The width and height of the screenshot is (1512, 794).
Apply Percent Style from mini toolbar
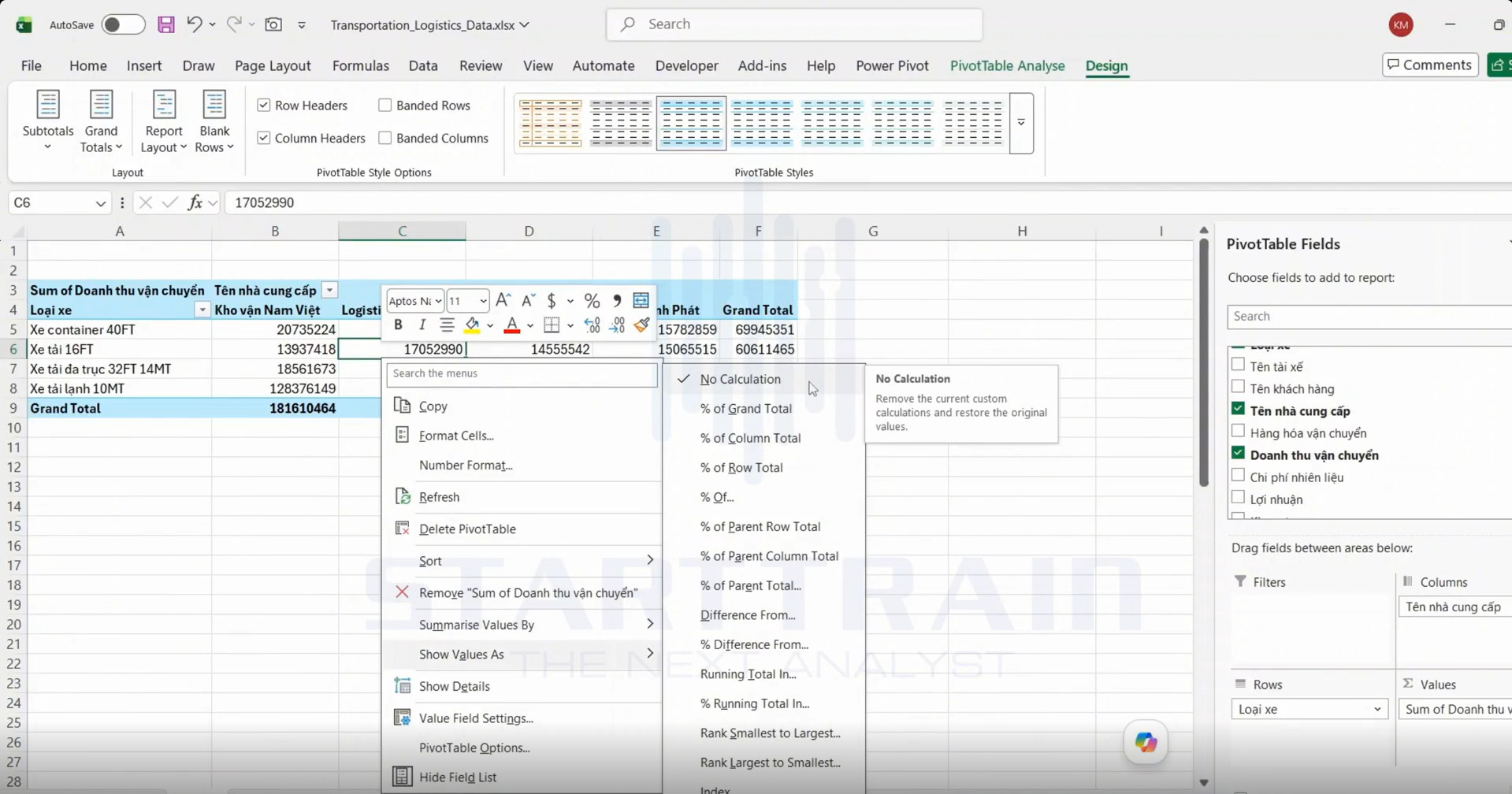pyautogui.click(x=592, y=300)
